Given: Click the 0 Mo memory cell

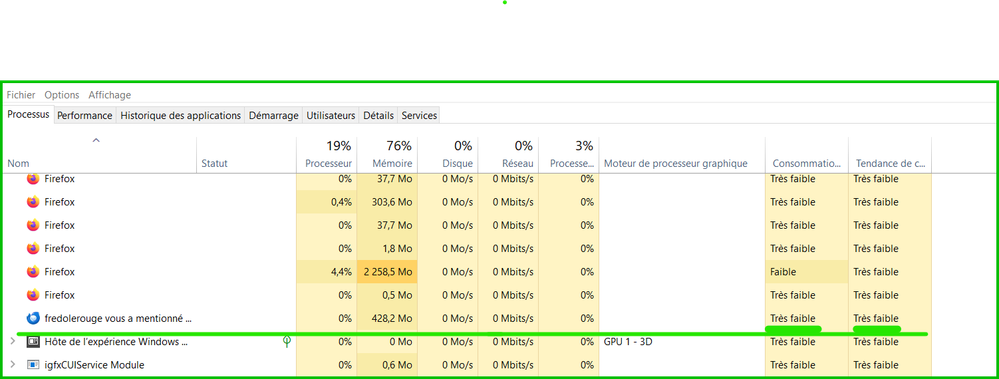Looking at the screenshot, I should pyautogui.click(x=387, y=341).
